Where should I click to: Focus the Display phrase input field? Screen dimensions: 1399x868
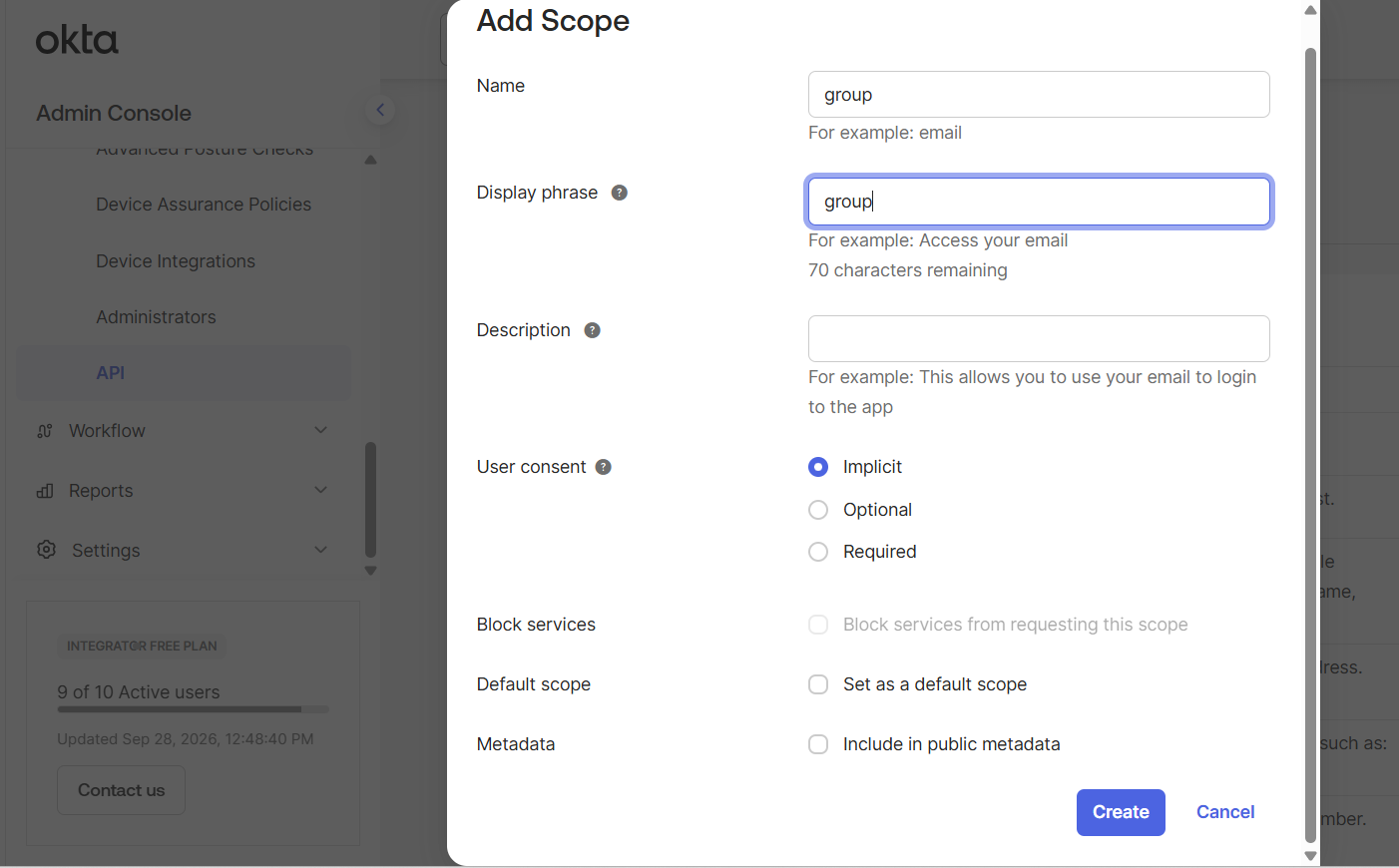1039,202
